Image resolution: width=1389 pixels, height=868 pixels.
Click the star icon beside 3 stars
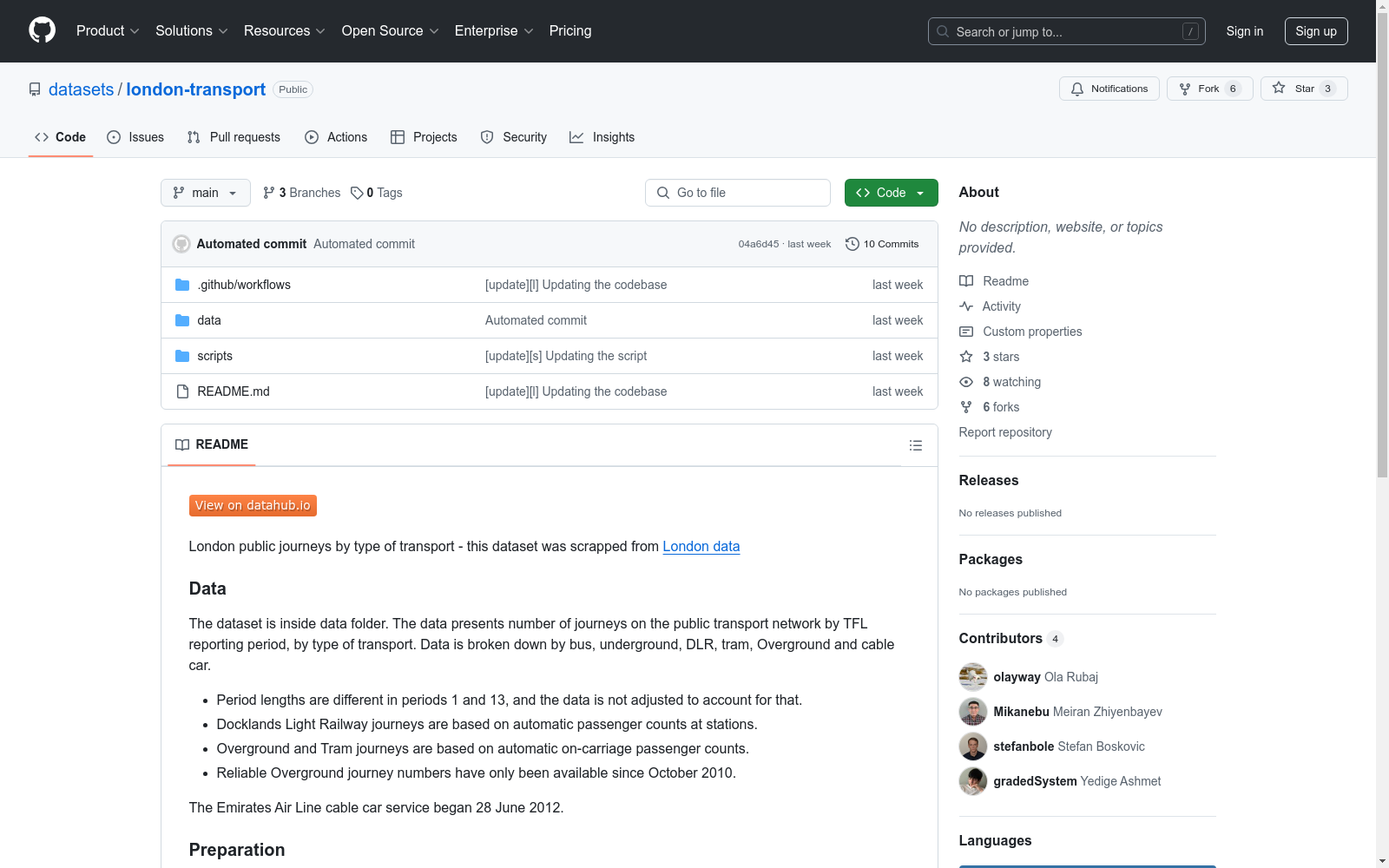[966, 357]
